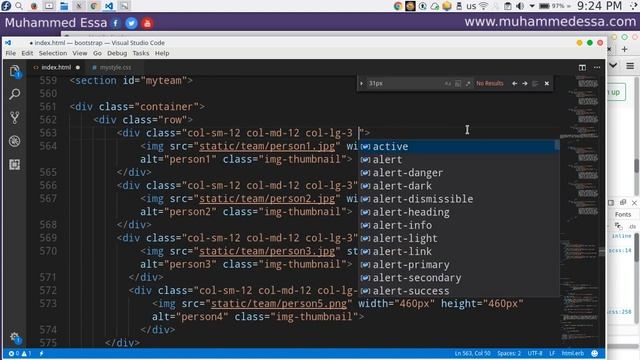The width and height of the screenshot is (640, 360).
Task: Go to previous match in find widget
Action: (x=514, y=83)
